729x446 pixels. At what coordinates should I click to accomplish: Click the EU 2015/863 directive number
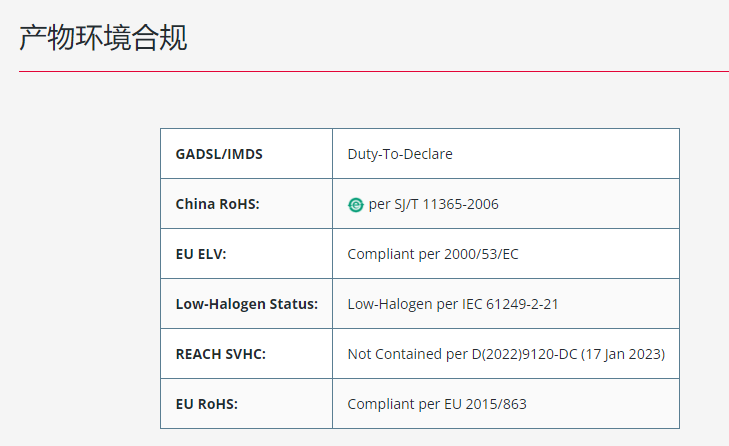(485, 404)
